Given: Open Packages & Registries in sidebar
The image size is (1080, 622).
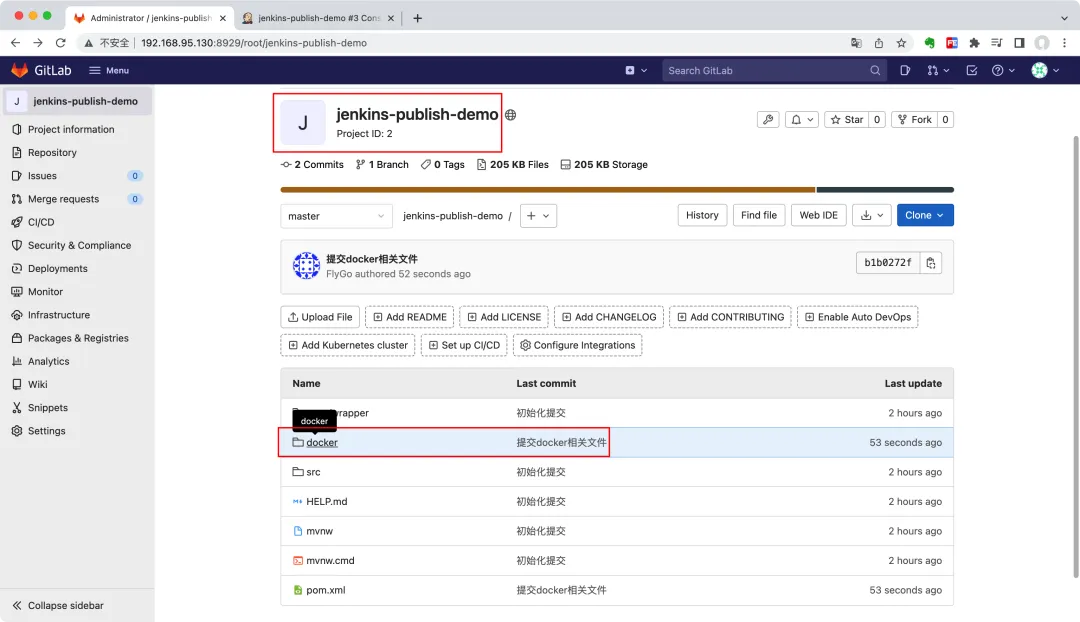Looking at the screenshot, I should click(x=78, y=338).
